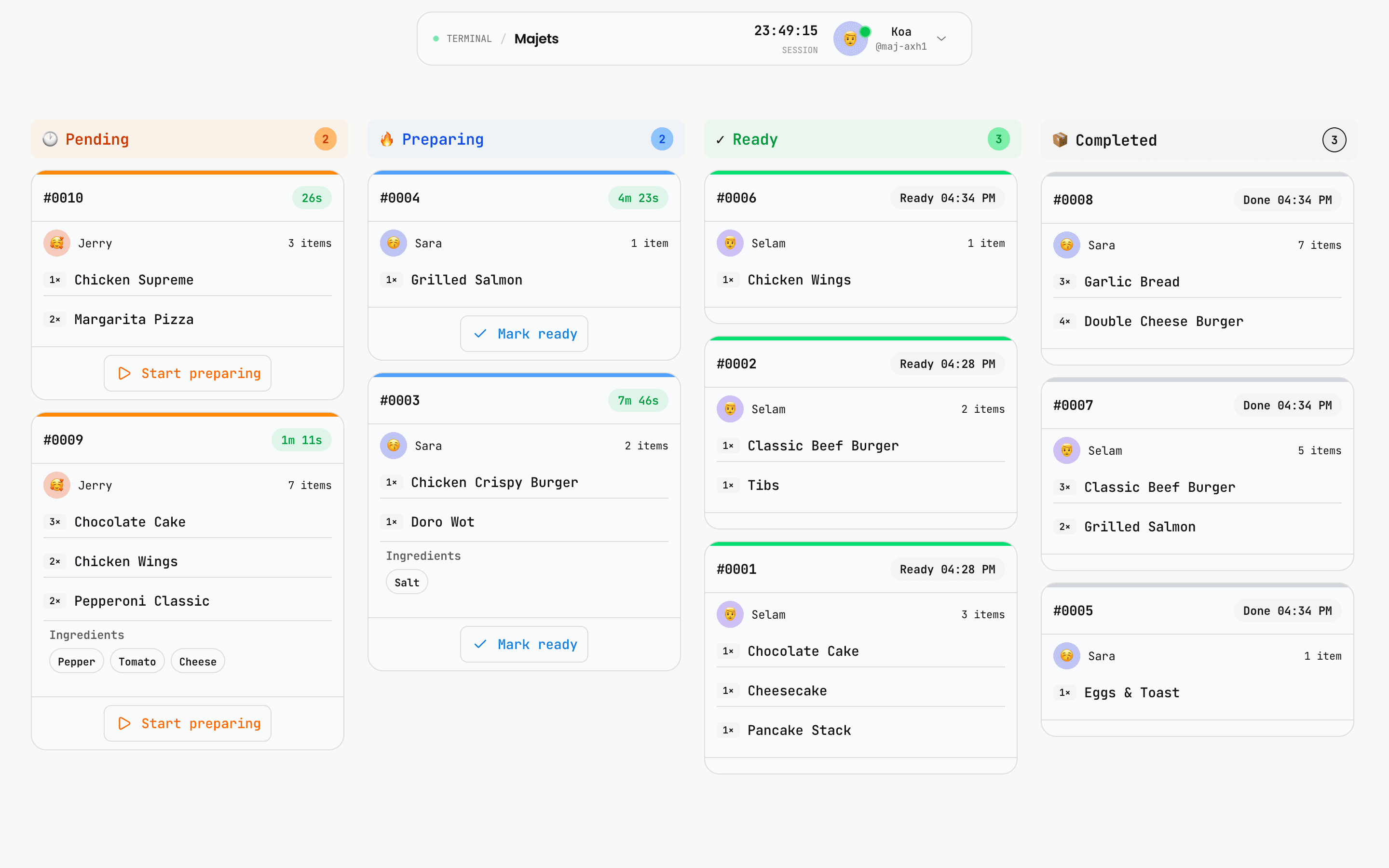The image size is (1389, 868).
Task: Click Sara's avatar on order #0008
Action: pyautogui.click(x=1066, y=245)
